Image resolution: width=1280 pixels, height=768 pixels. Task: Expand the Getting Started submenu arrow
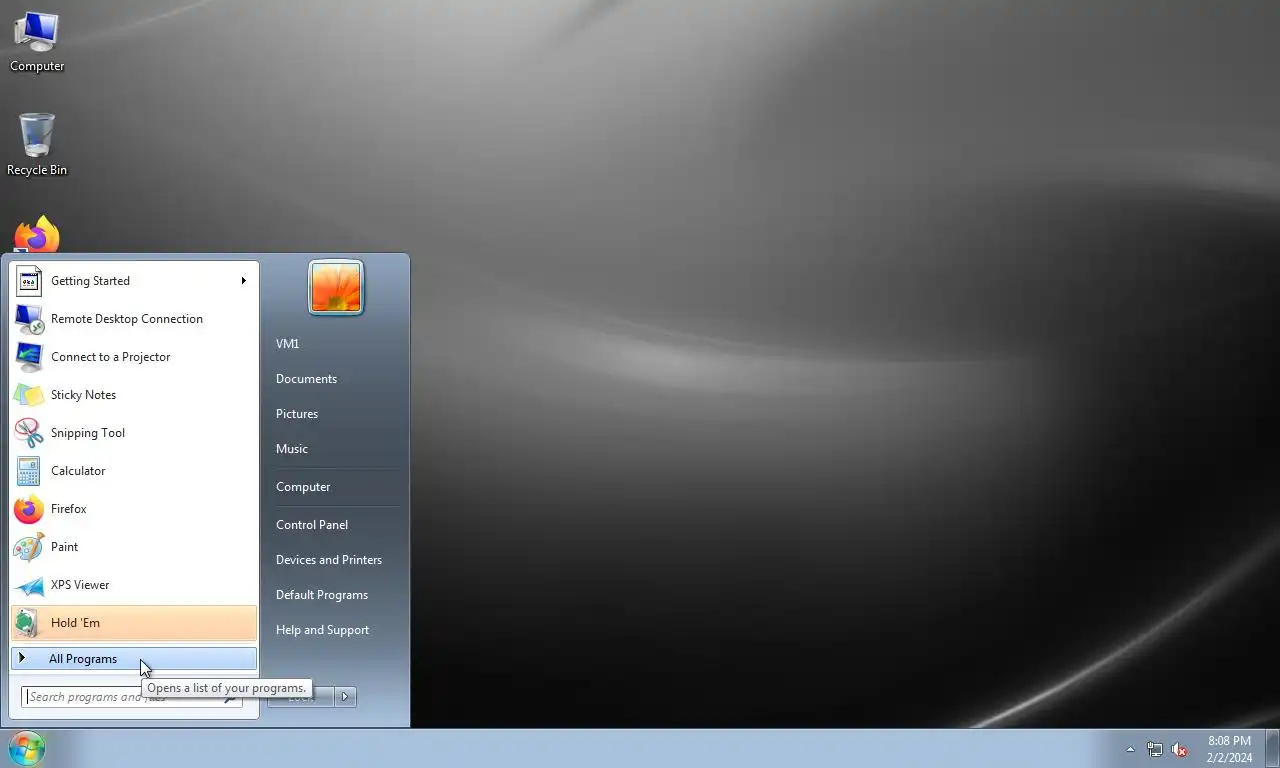click(x=243, y=281)
